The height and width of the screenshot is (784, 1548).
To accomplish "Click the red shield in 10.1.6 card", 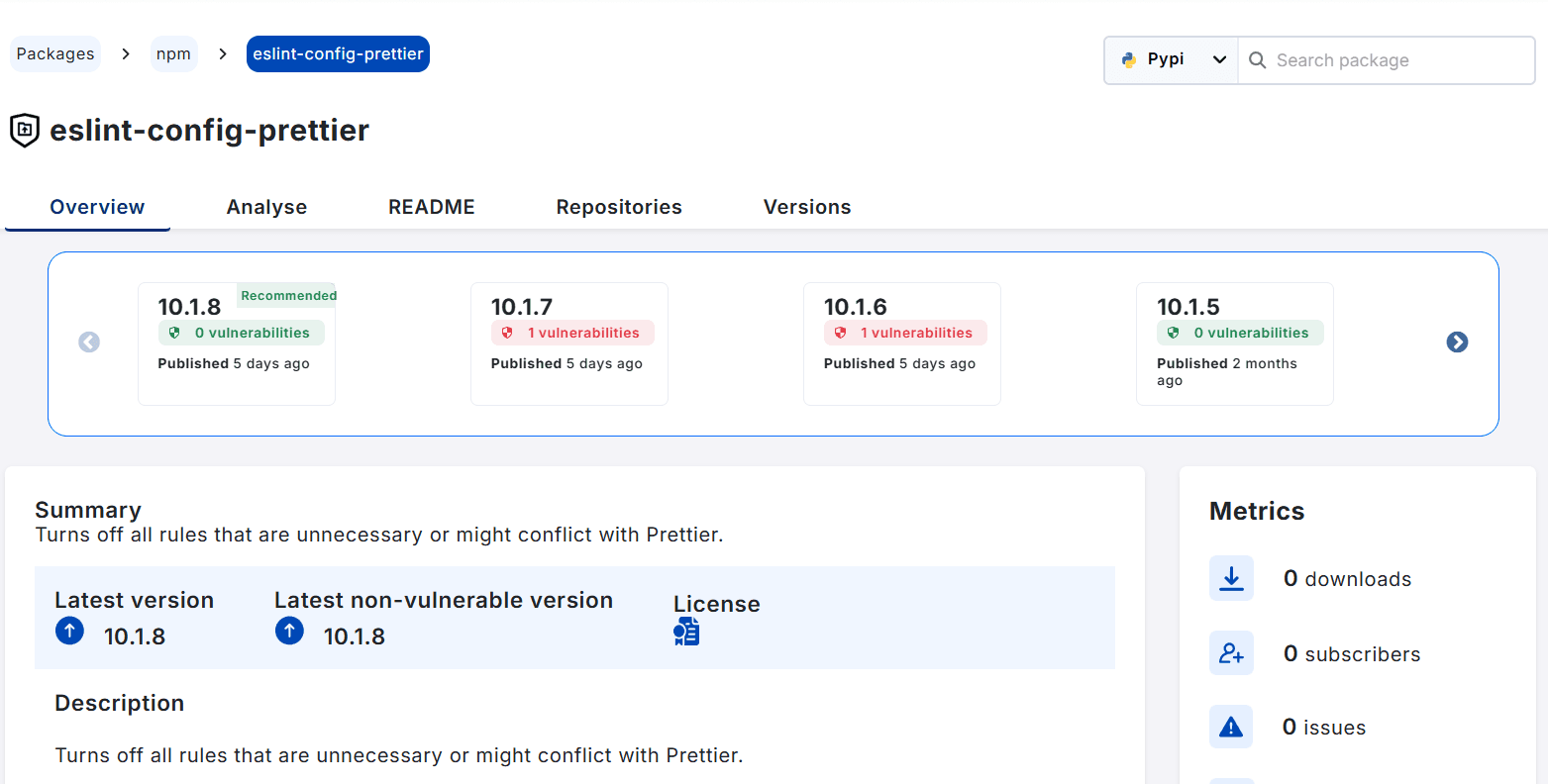I will pyautogui.click(x=841, y=333).
